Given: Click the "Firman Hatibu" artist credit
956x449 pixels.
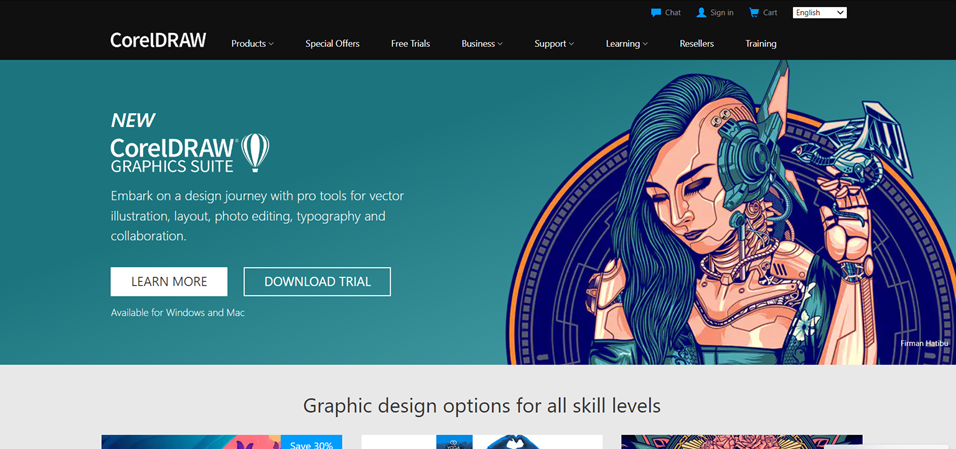Looking at the screenshot, I should pos(924,343).
